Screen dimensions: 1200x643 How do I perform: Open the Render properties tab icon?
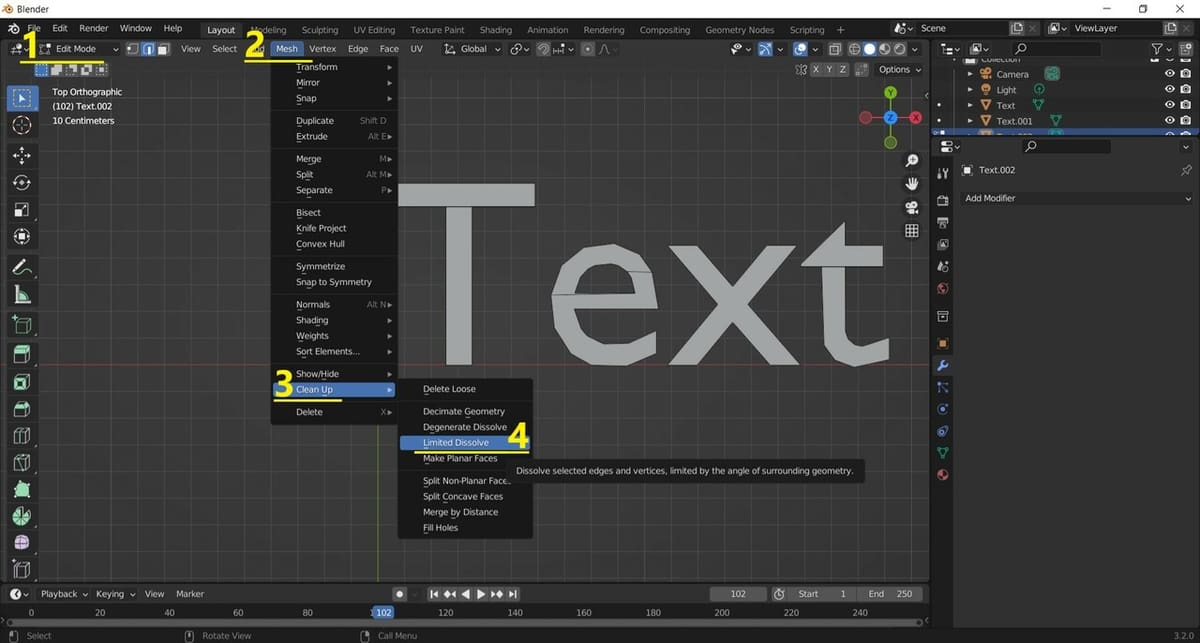pos(942,200)
